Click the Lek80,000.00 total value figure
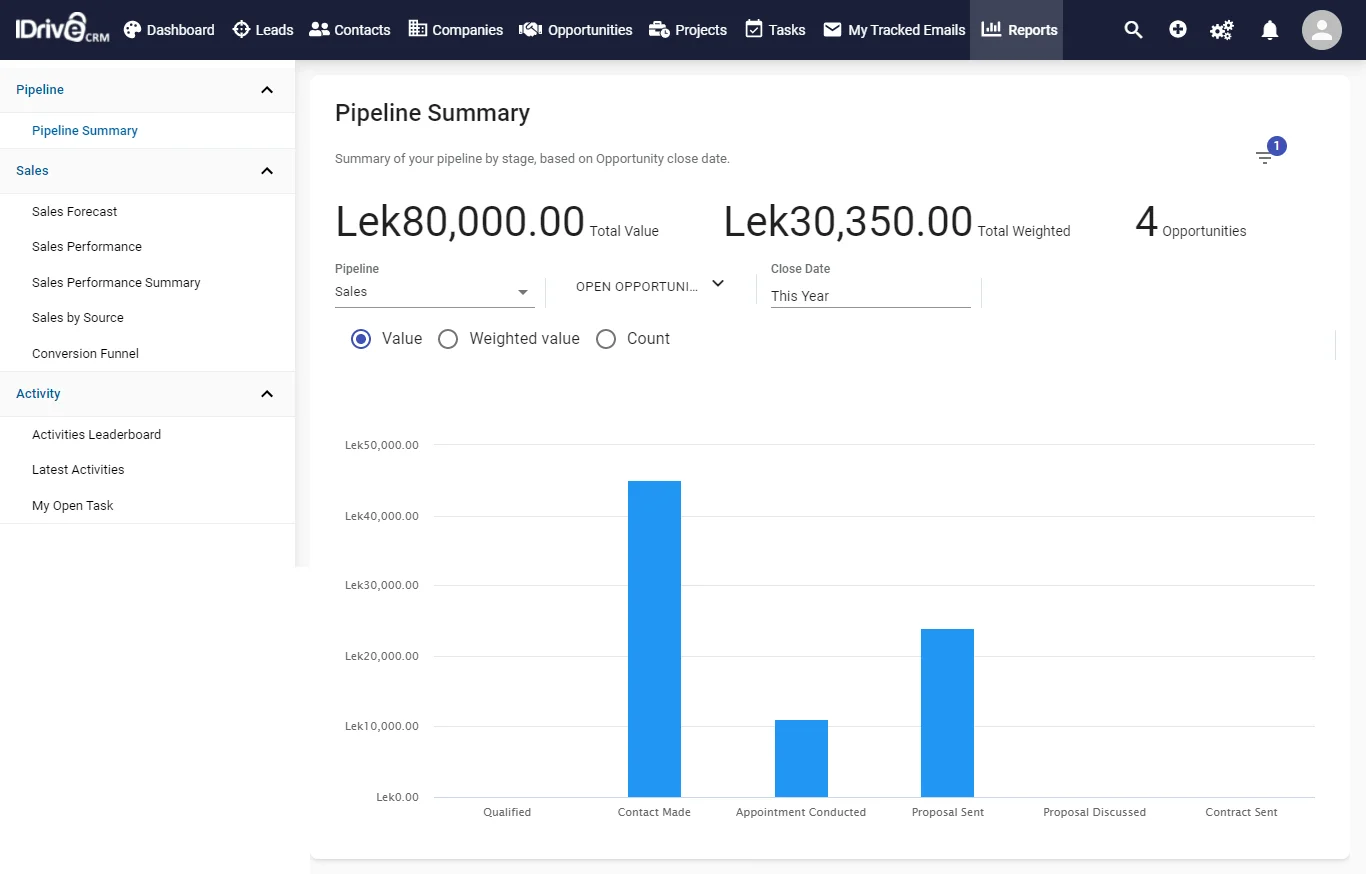This screenshot has width=1366, height=874. click(460, 222)
